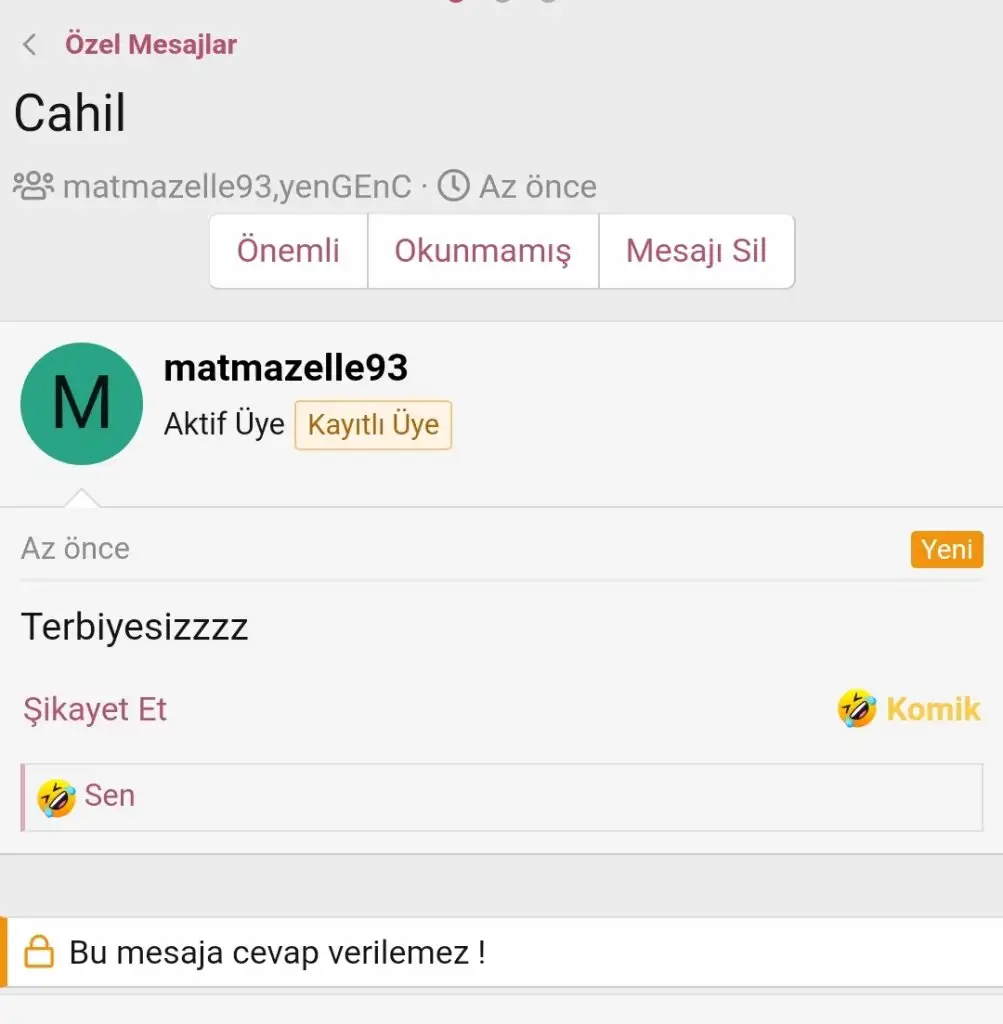The height and width of the screenshot is (1024, 1003).
Task: Mark message as Okunmamış
Action: point(483,251)
